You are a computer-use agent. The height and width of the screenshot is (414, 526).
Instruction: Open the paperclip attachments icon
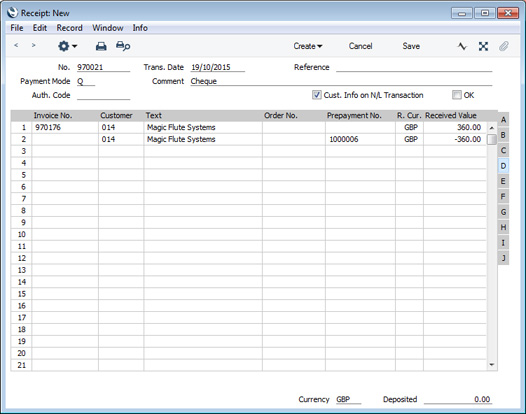[x=504, y=46]
